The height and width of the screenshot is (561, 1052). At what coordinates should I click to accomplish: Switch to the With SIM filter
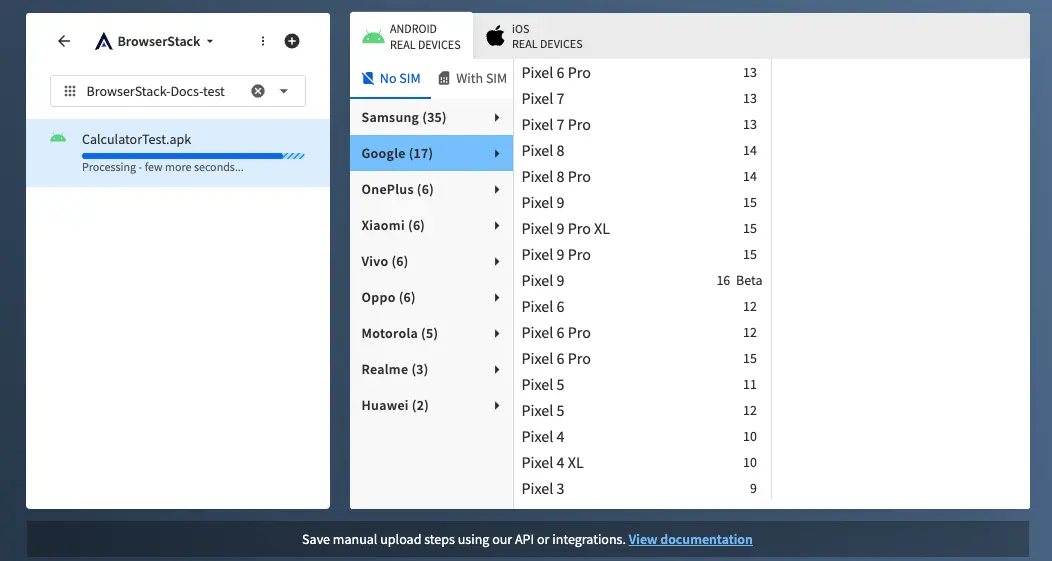tap(473, 78)
